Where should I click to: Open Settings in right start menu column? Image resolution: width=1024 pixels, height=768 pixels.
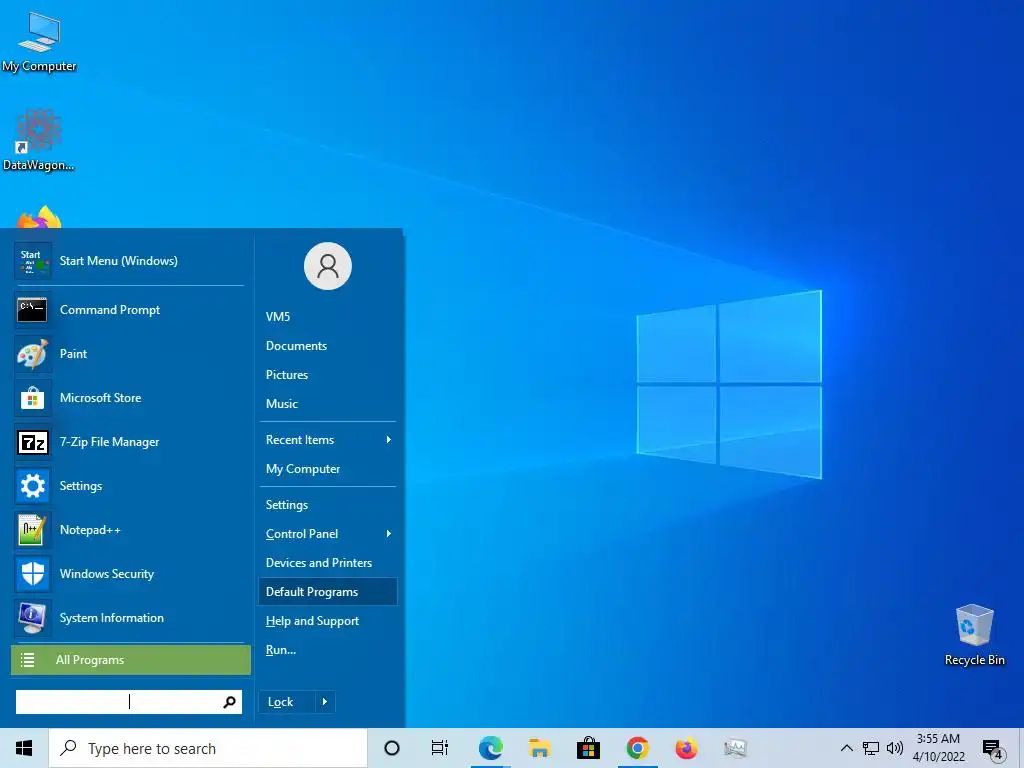pos(328,505)
